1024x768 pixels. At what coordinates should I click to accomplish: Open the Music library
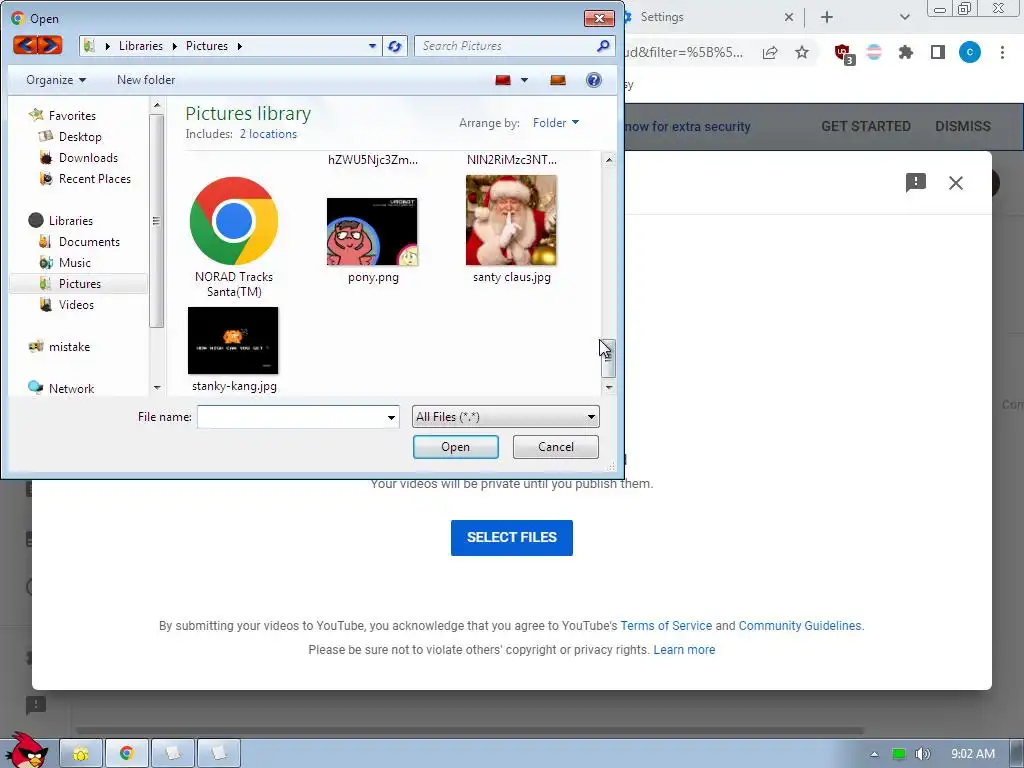[74, 263]
